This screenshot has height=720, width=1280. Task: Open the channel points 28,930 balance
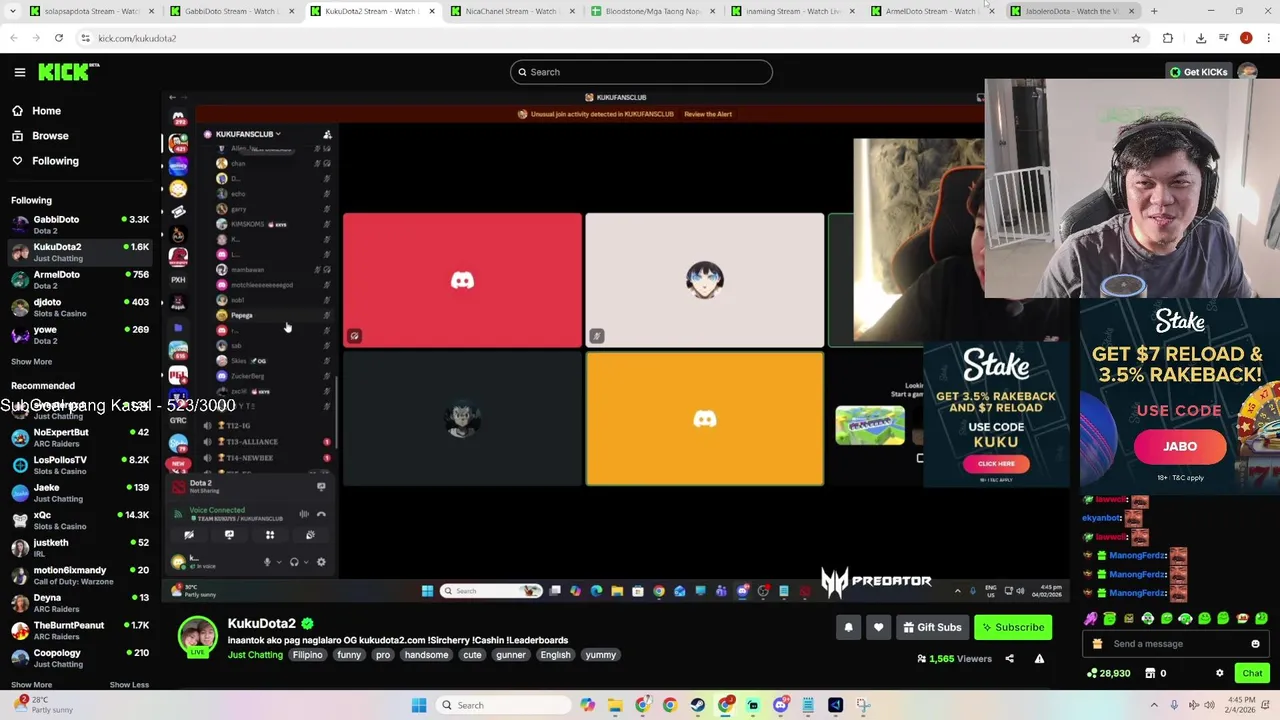coord(1108,673)
